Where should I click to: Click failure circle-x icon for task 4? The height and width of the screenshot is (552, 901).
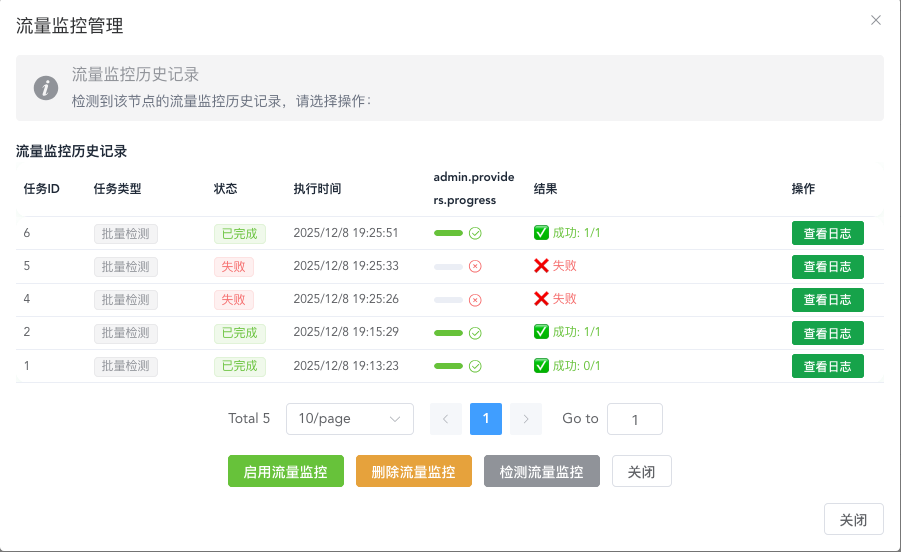476,300
